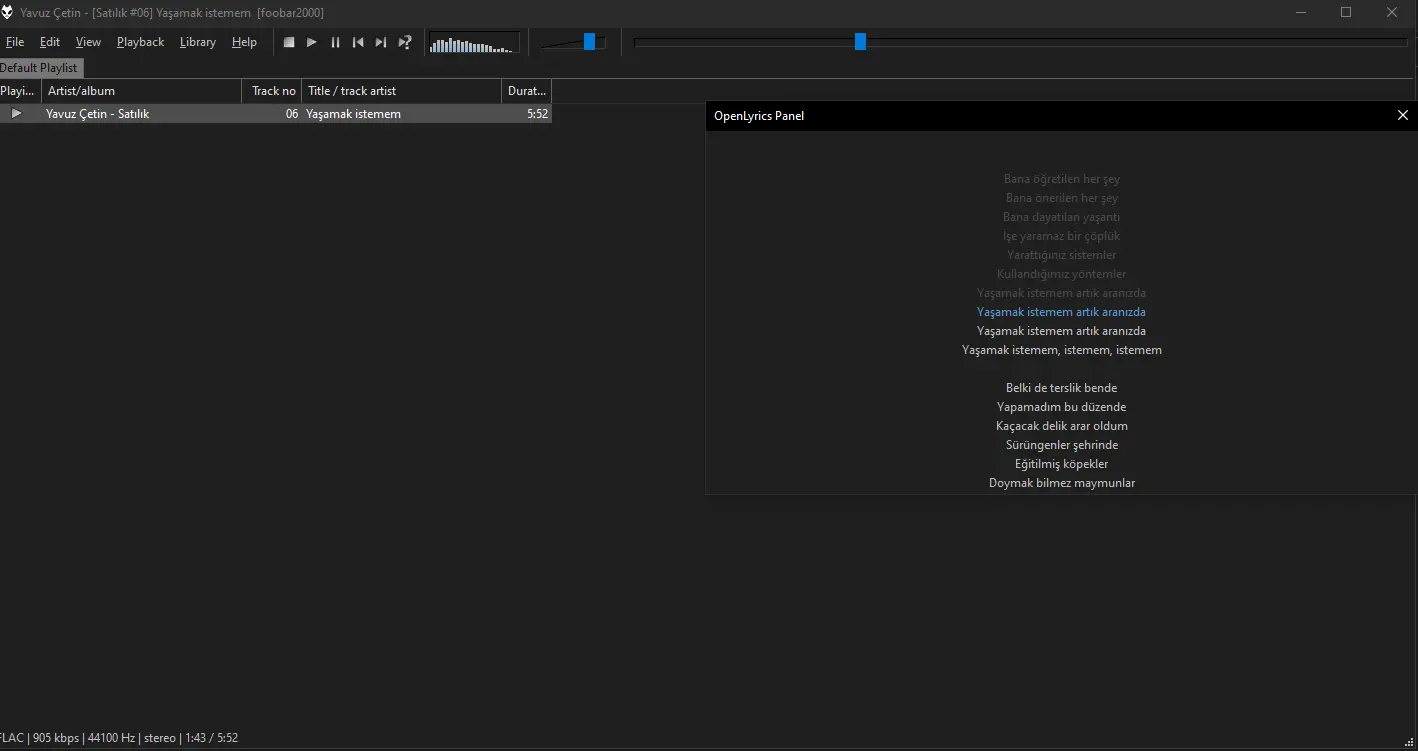Click the spectrum visualization display

click(x=475, y=42)
